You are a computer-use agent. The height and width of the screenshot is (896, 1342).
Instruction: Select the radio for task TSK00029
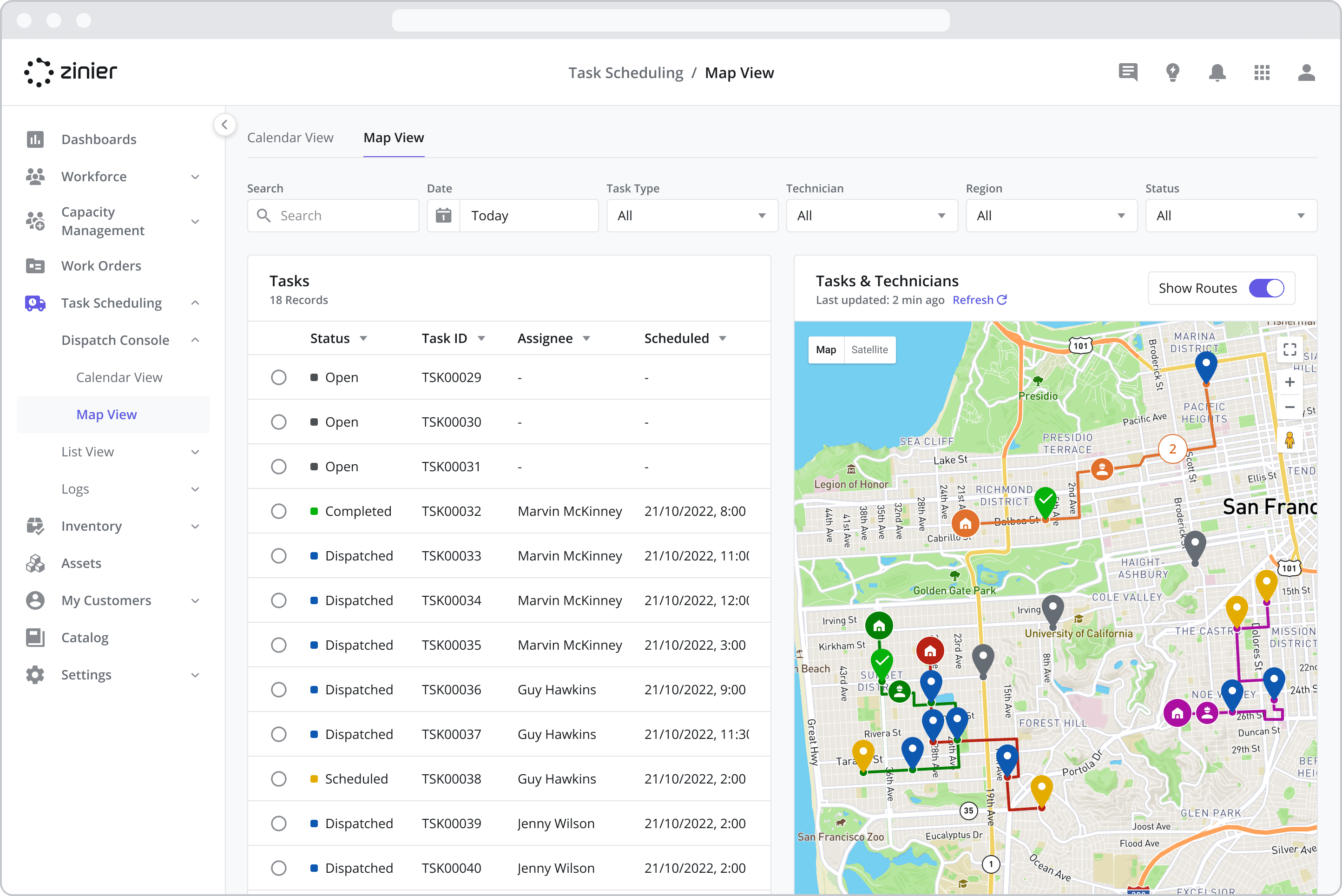click(279, 378)
